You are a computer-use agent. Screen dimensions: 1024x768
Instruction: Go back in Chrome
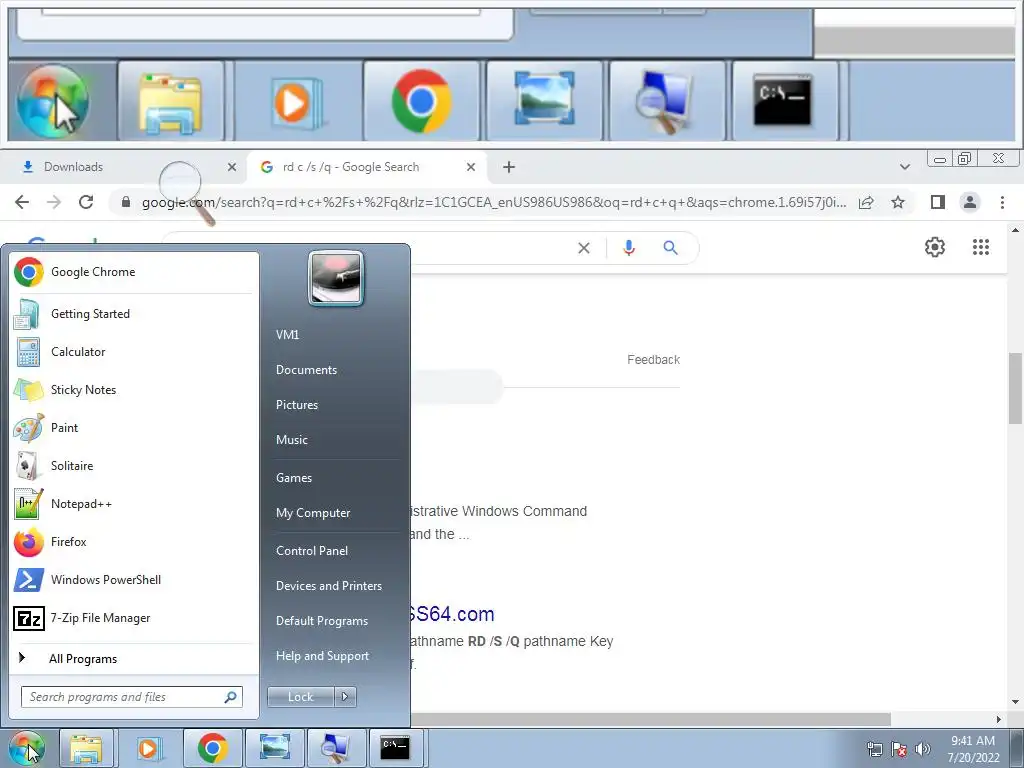22,202
